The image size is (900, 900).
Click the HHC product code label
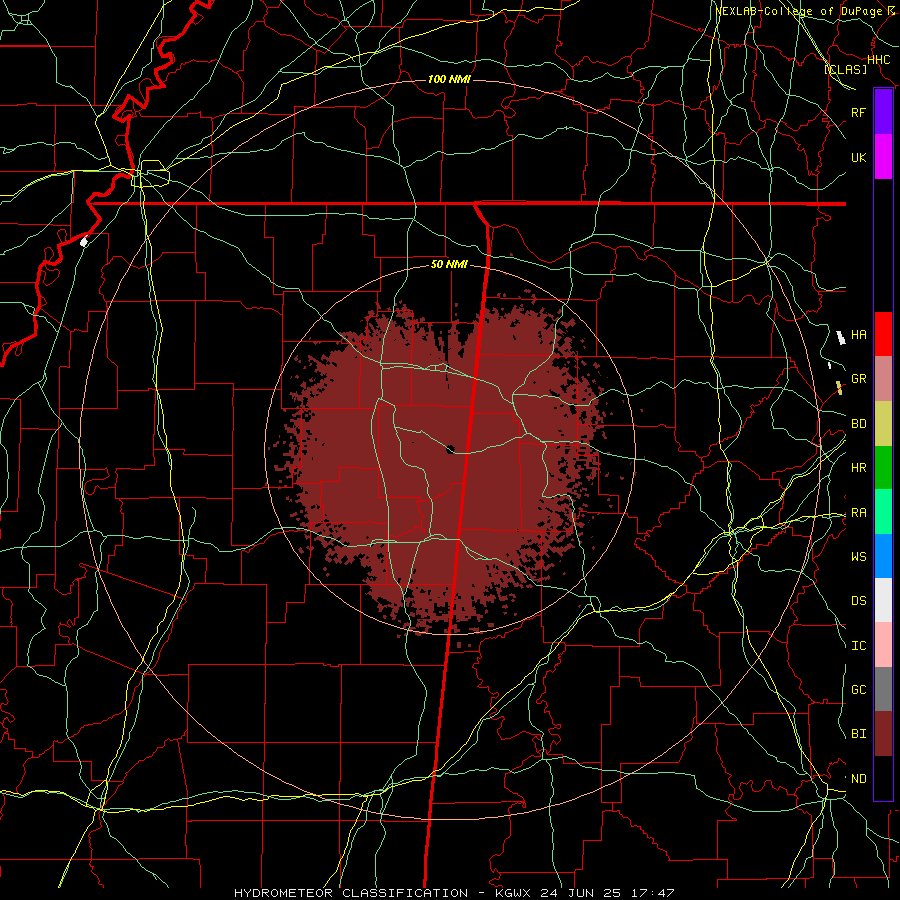point(878,60)
